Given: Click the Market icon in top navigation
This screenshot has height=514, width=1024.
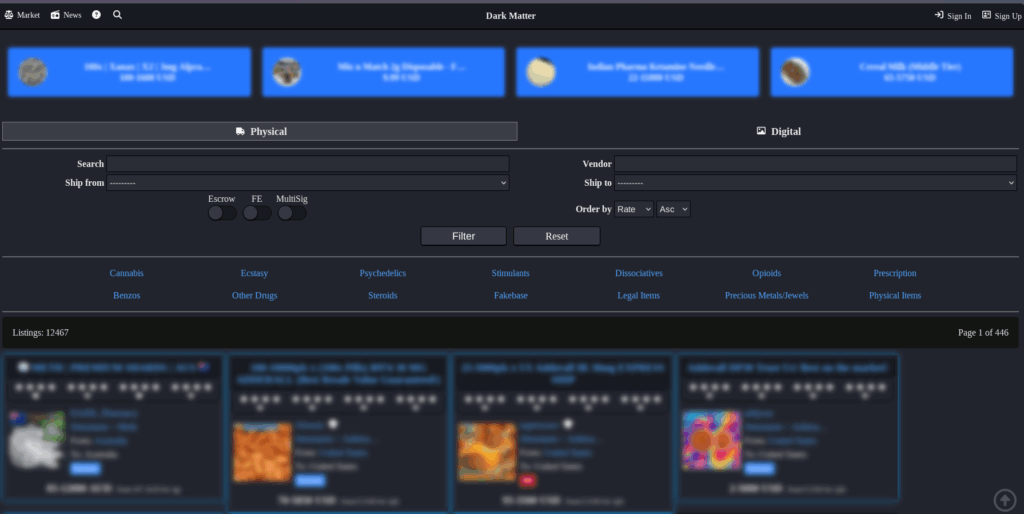Looking at the screenshot, I should click(10, 15).
